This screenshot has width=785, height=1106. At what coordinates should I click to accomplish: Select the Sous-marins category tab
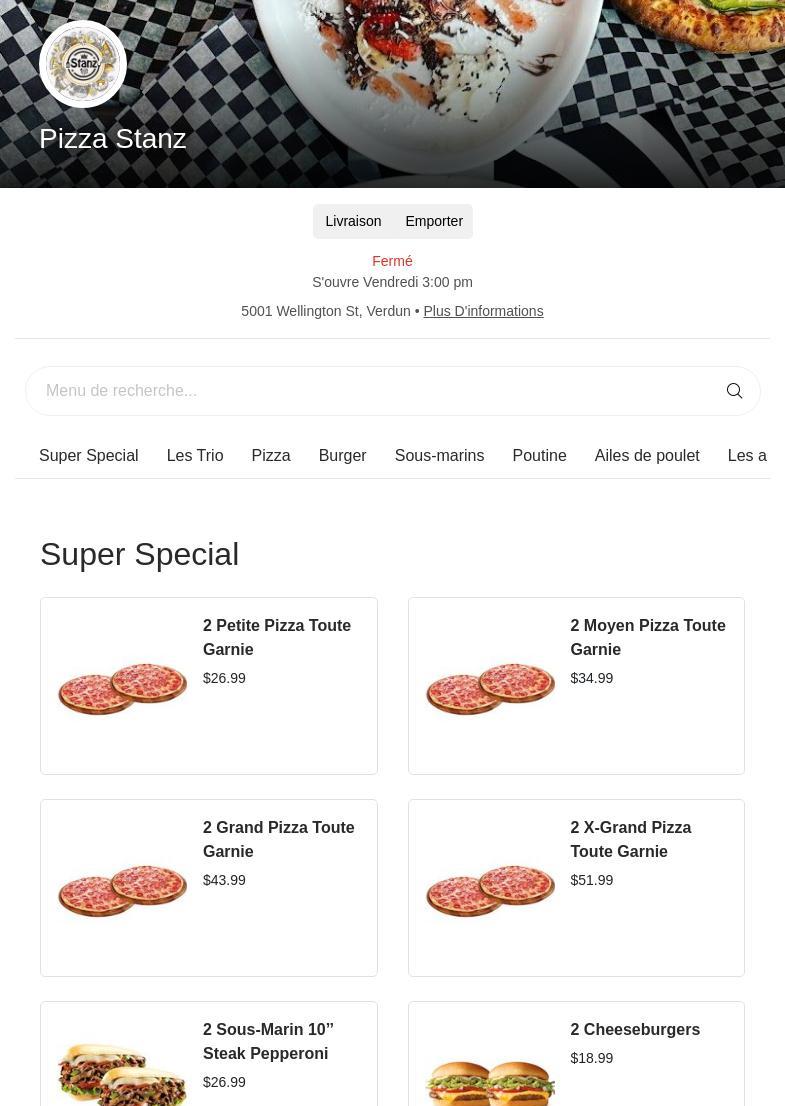(x=439, y=455)
